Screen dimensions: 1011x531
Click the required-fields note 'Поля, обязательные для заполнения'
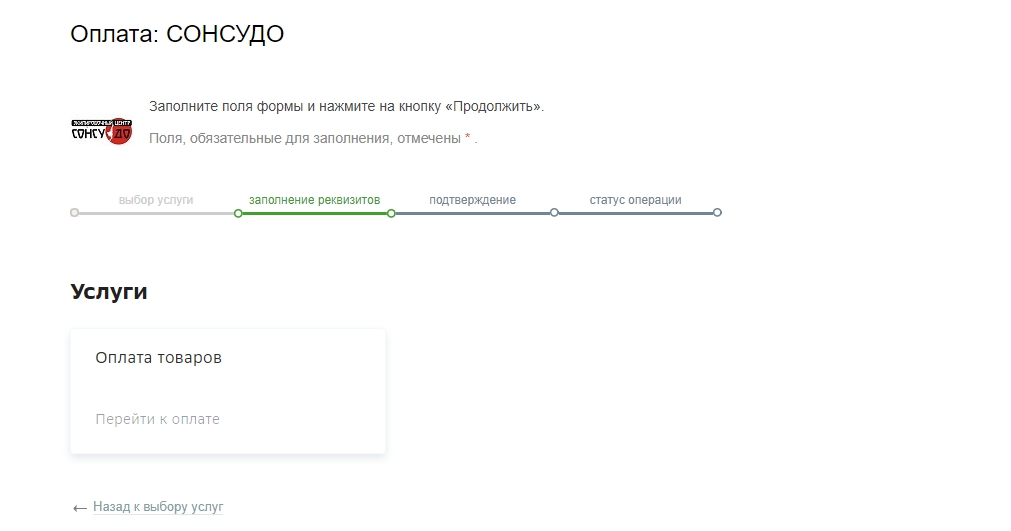click(271, 138)
